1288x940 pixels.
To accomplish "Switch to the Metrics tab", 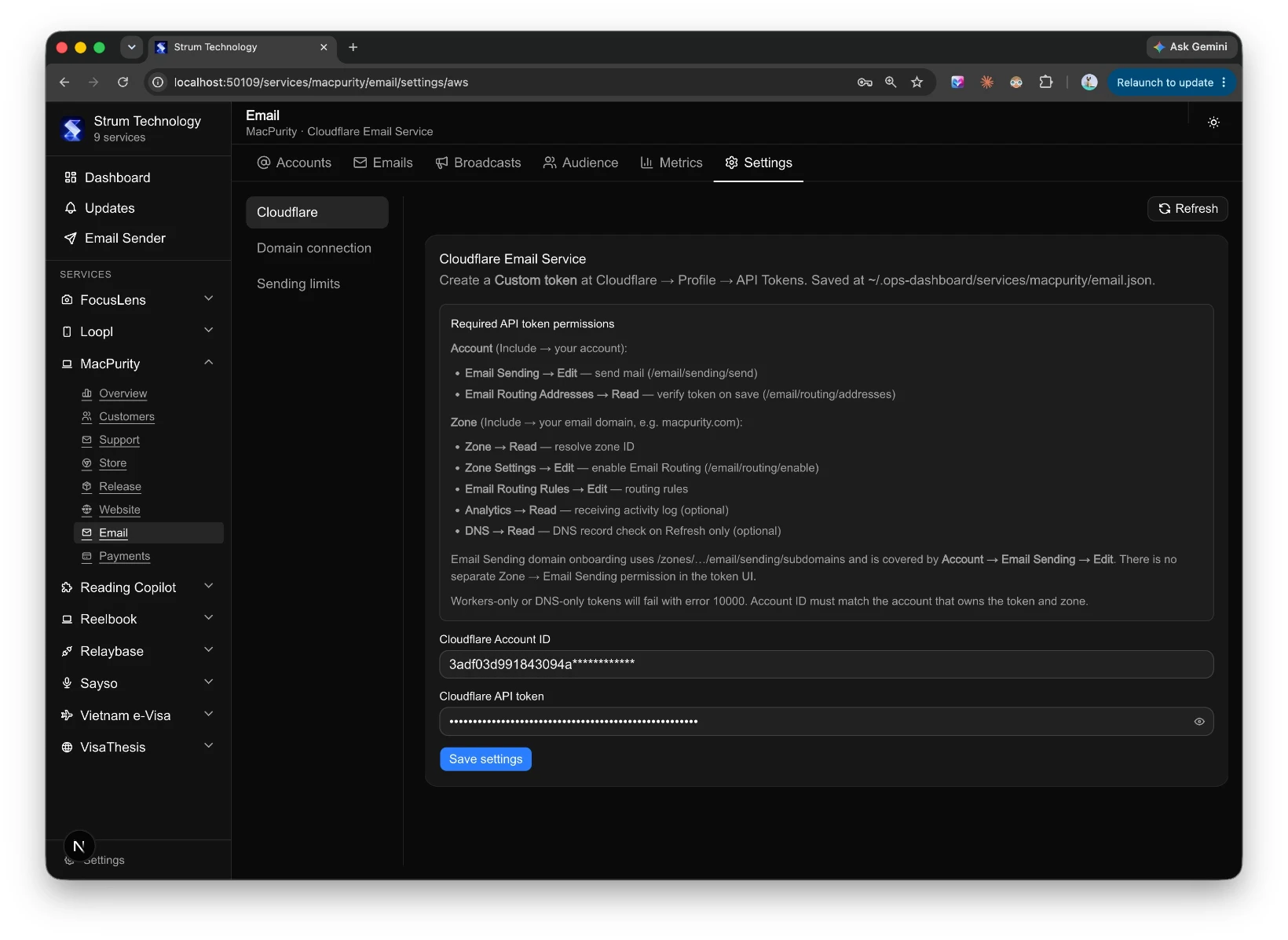I will pos(671,163).
